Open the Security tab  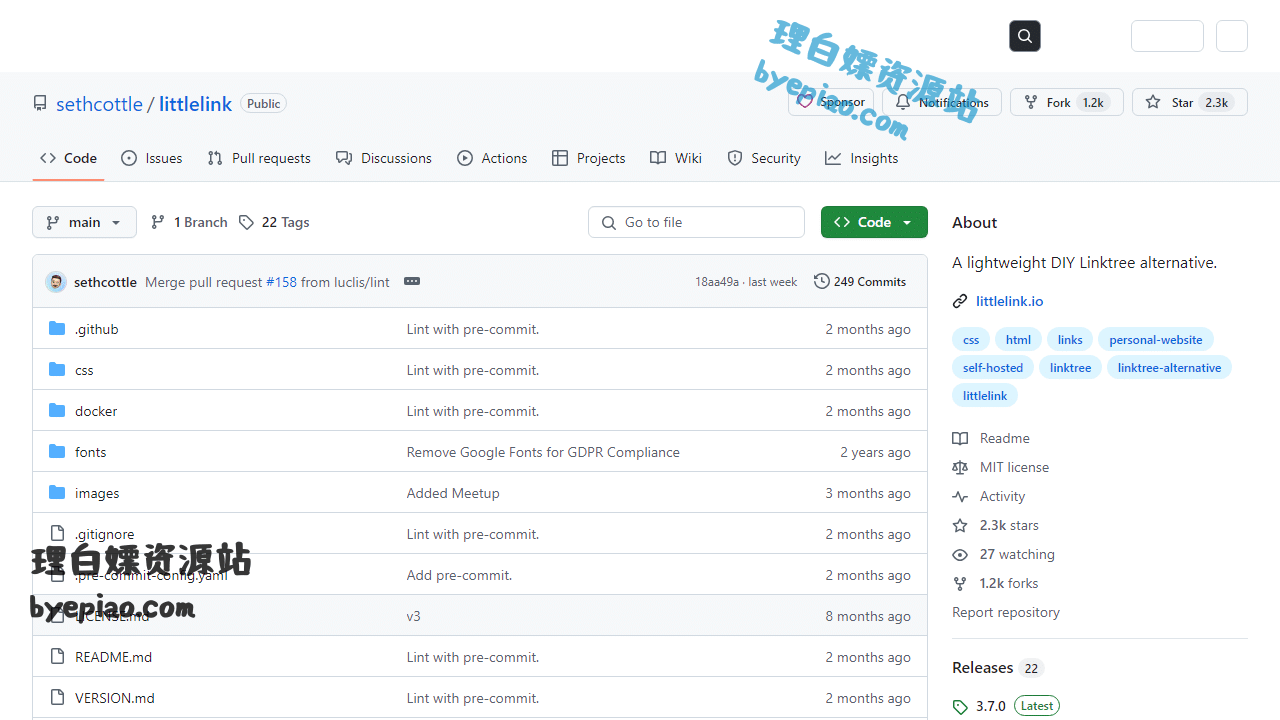764,158
